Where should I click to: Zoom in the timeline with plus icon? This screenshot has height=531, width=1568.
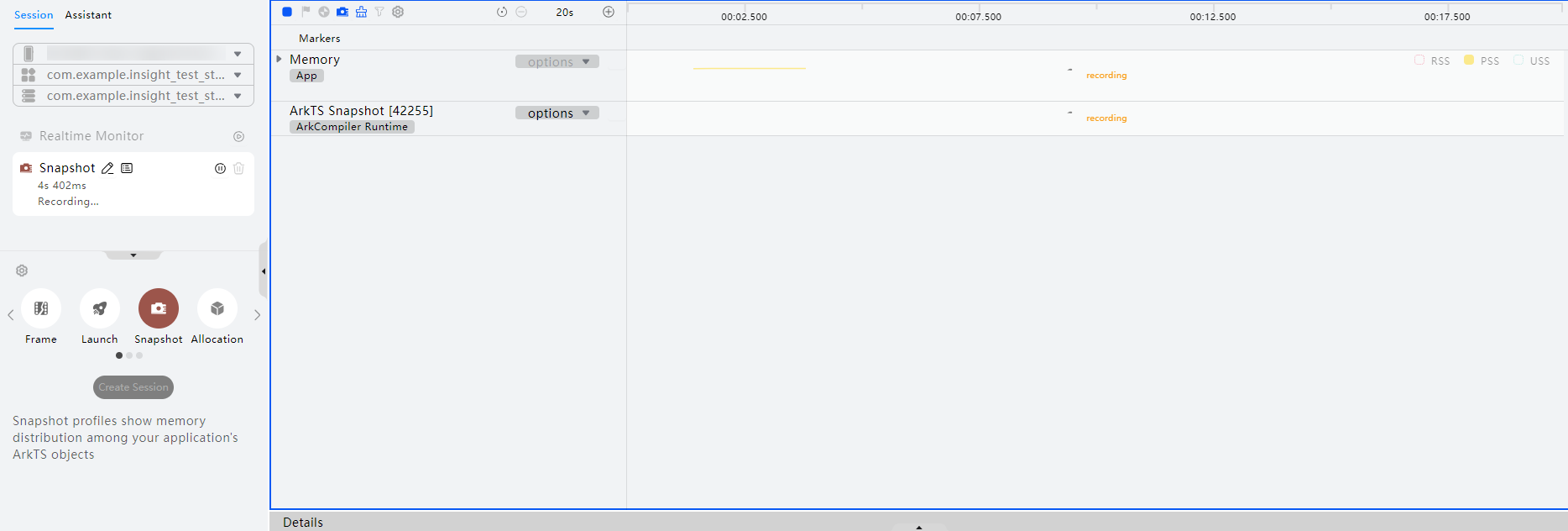pos(609,12)
